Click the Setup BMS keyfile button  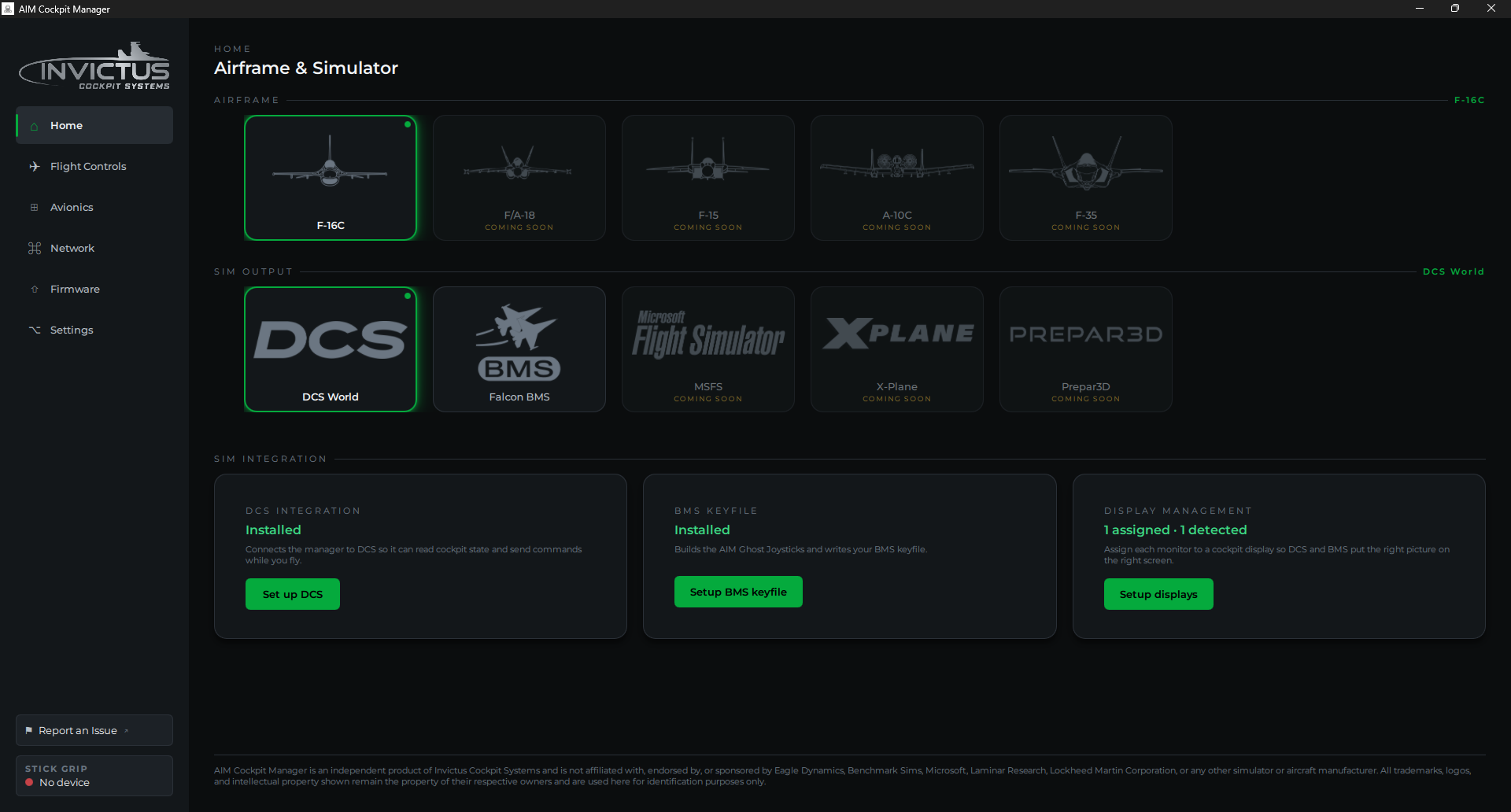click(x=738, y=592)
